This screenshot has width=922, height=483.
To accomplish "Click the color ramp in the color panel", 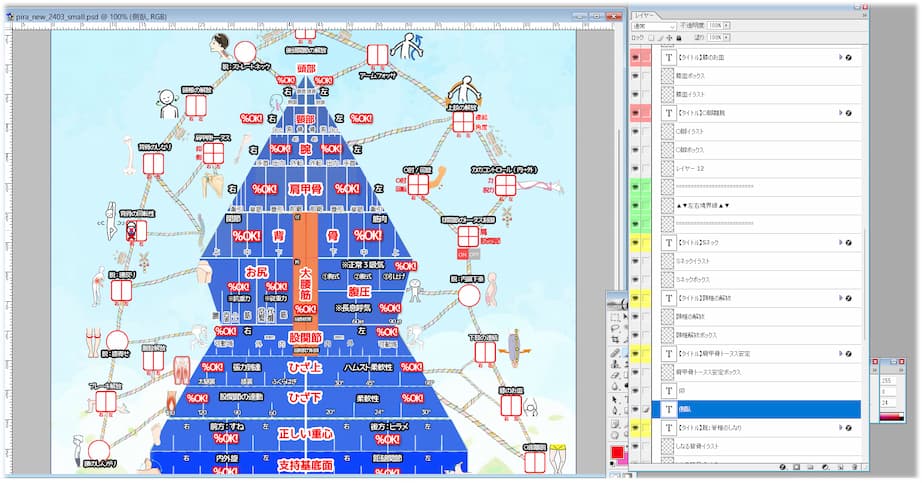I will point(890,416).
